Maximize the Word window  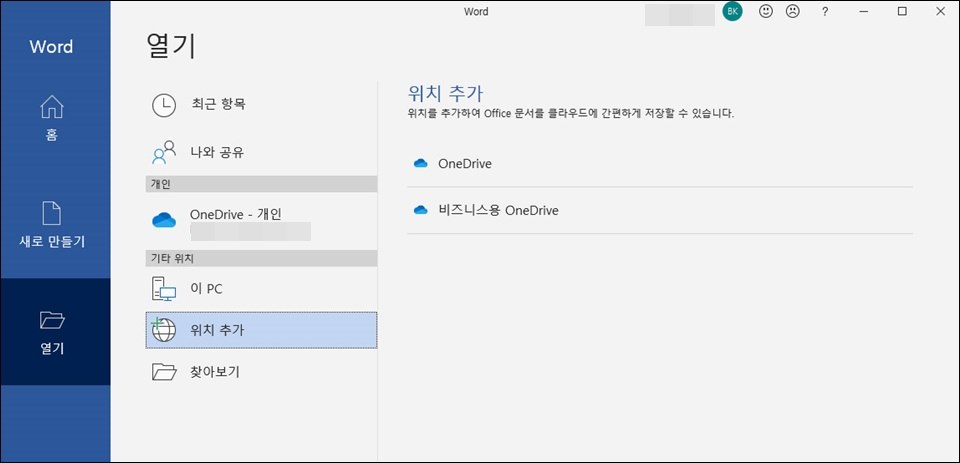[902, 12]
